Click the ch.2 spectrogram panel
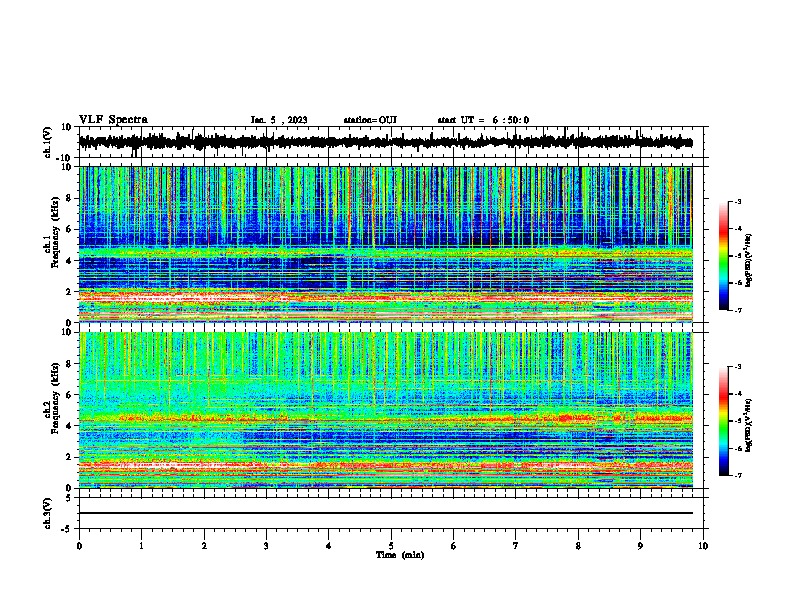The height and width of the screenshot is (612, 792). pyautogui.click(x=385, y=410)
